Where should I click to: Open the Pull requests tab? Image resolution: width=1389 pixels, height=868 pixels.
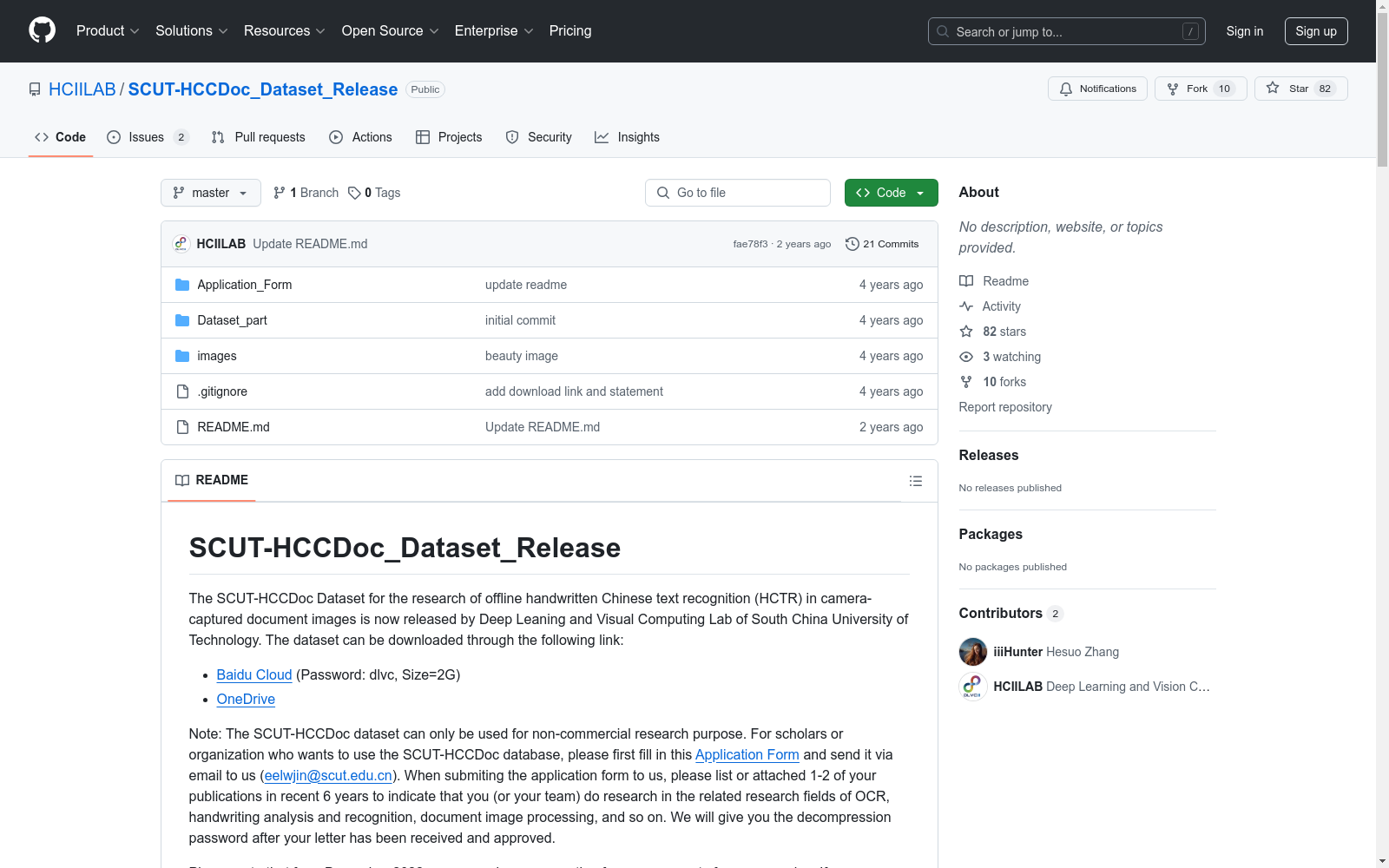pos(259,137)
